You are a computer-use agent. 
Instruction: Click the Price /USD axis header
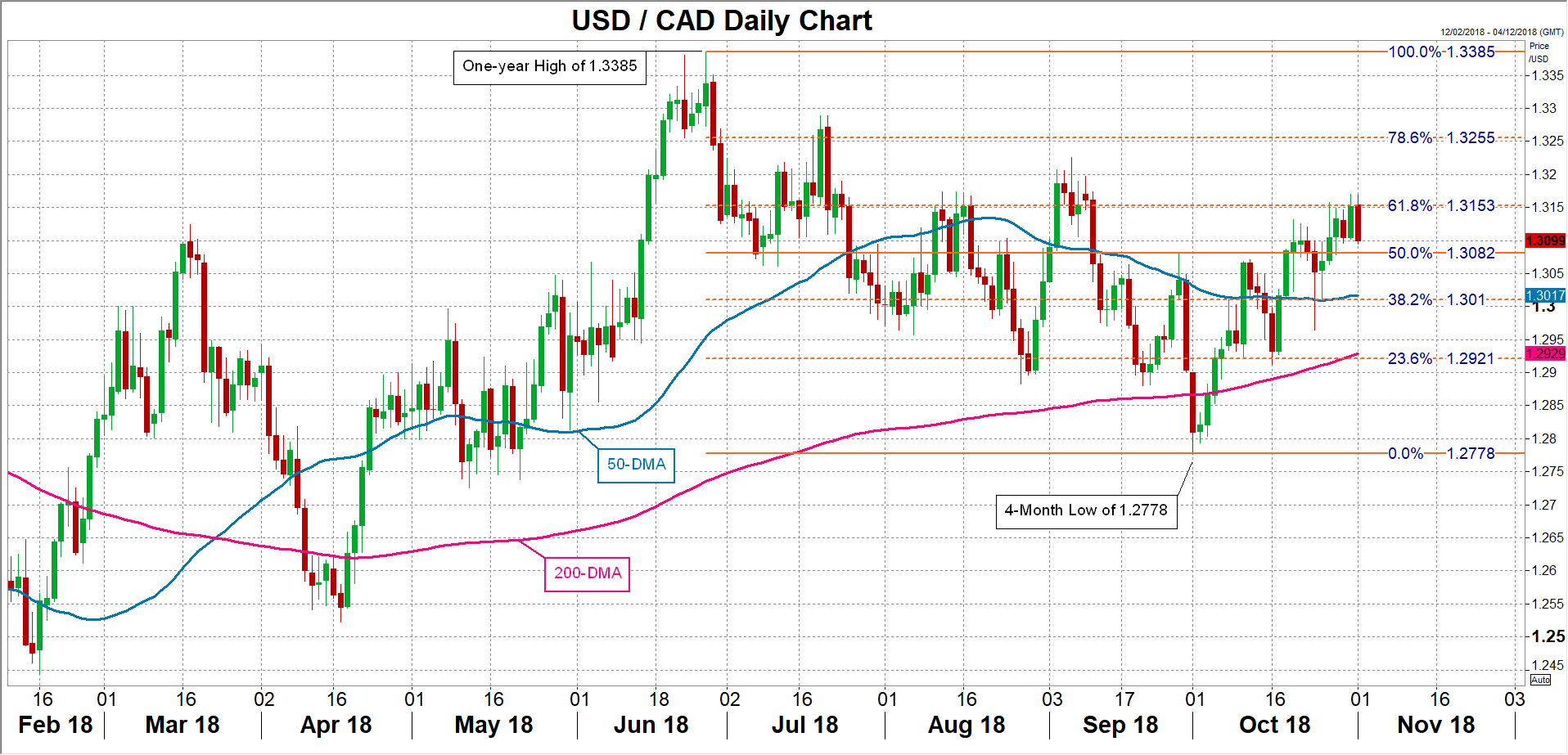[1539, 52]
